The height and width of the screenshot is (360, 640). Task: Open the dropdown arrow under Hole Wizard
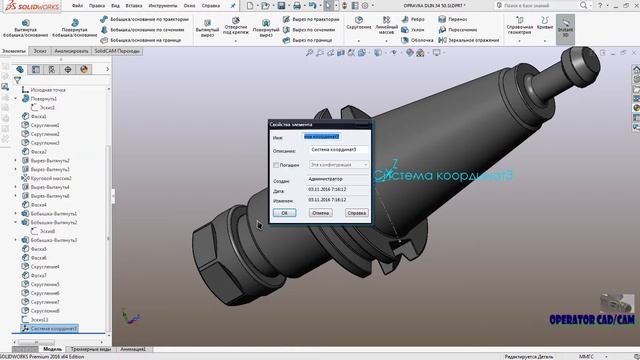pos(236,41)
